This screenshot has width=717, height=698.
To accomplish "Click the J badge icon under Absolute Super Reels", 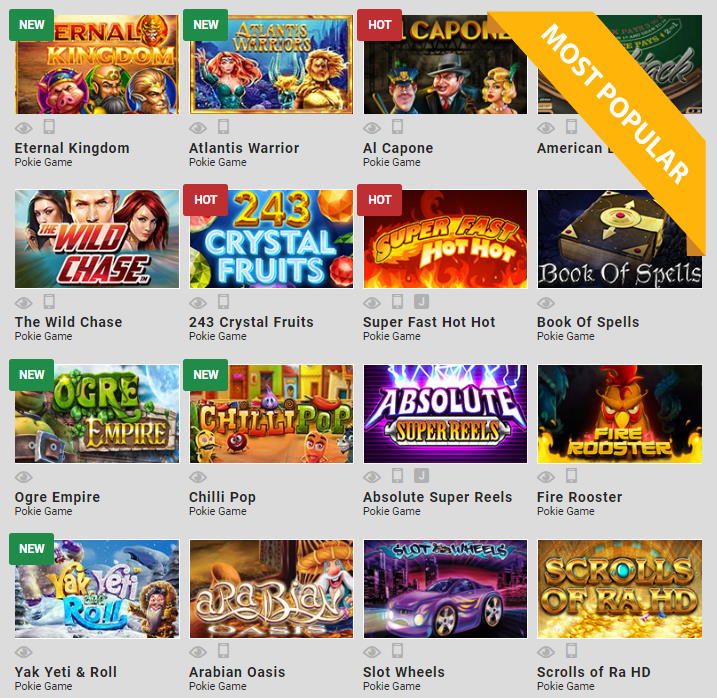I will click(x=421, y=476).
